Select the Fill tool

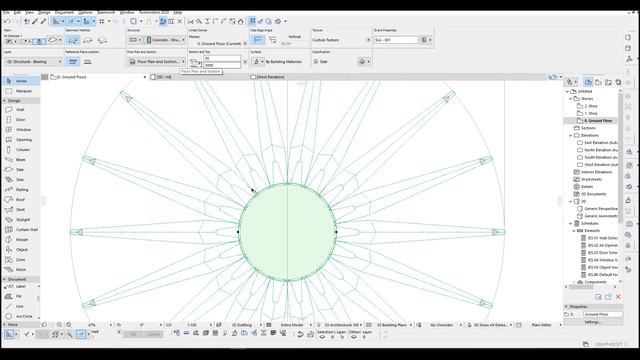20,296
